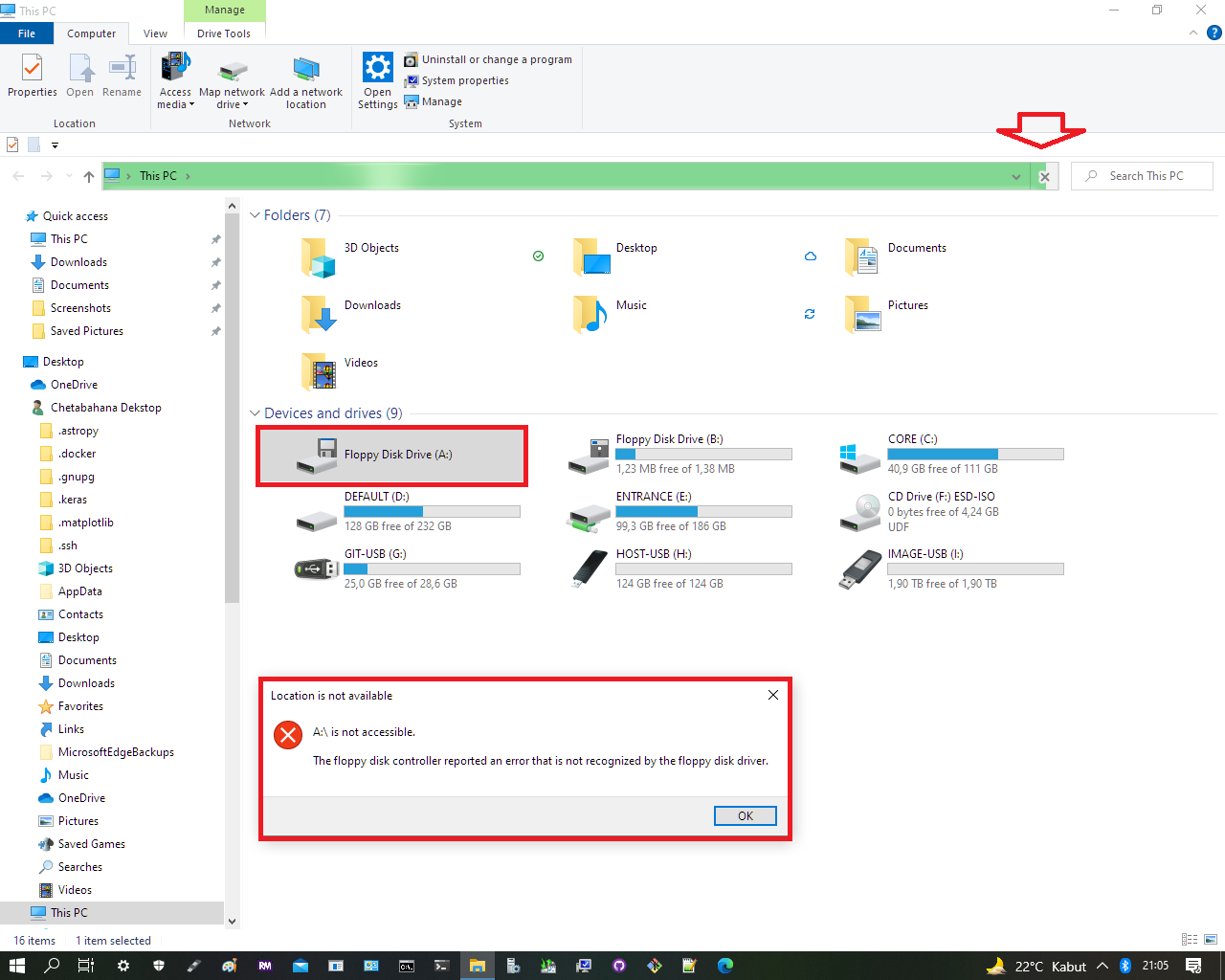Select the IMAGE-USB (I:) drive

coord(953,569)
